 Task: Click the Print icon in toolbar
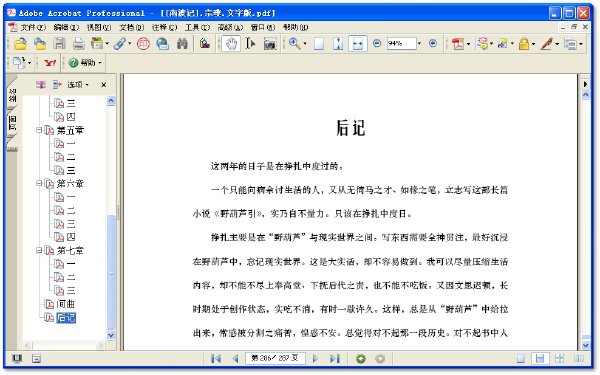pyautogui.click(x=79, y=44)
